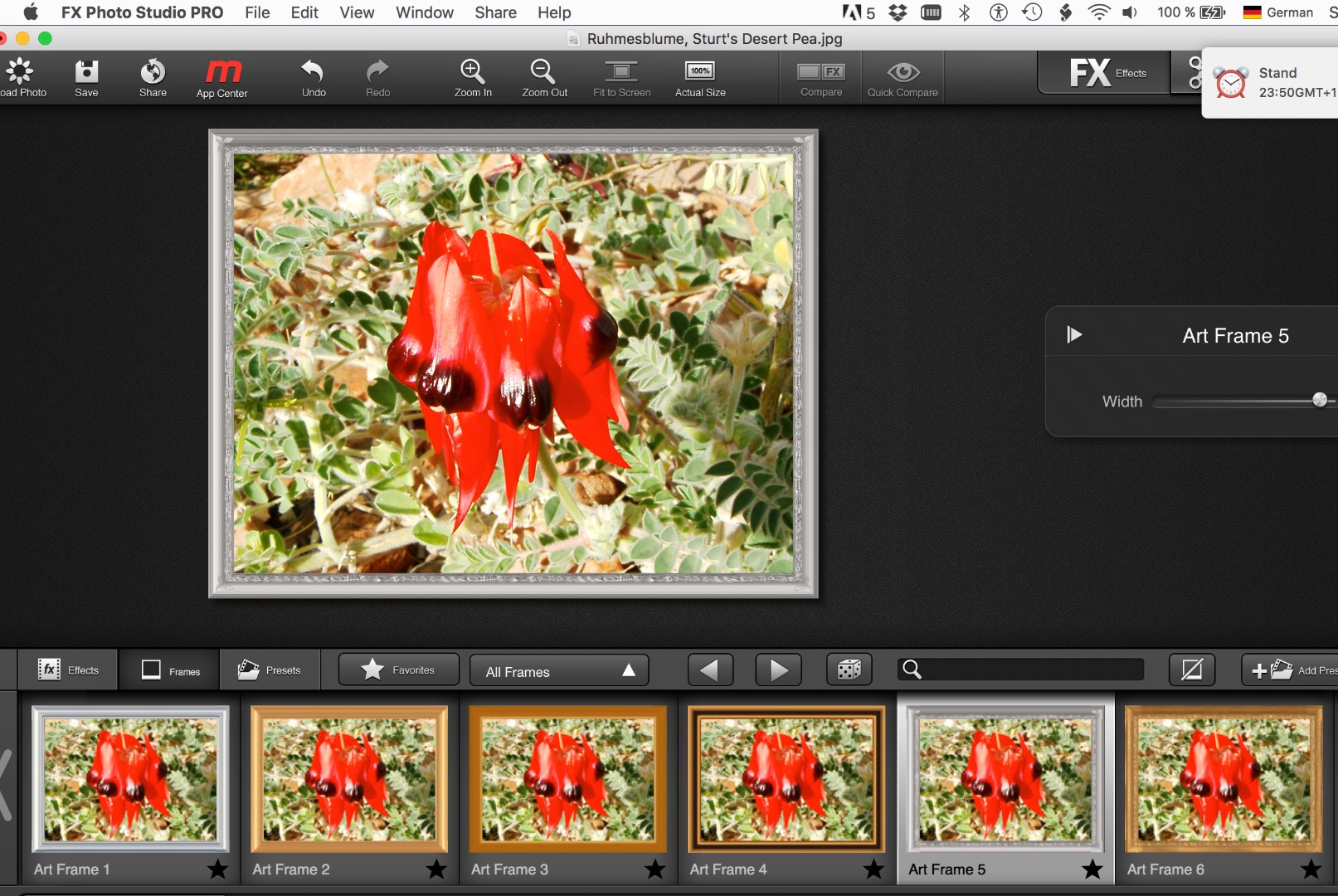Open the Time Machine menu bar icon

pyautogui.click(x=1032, y=12)
